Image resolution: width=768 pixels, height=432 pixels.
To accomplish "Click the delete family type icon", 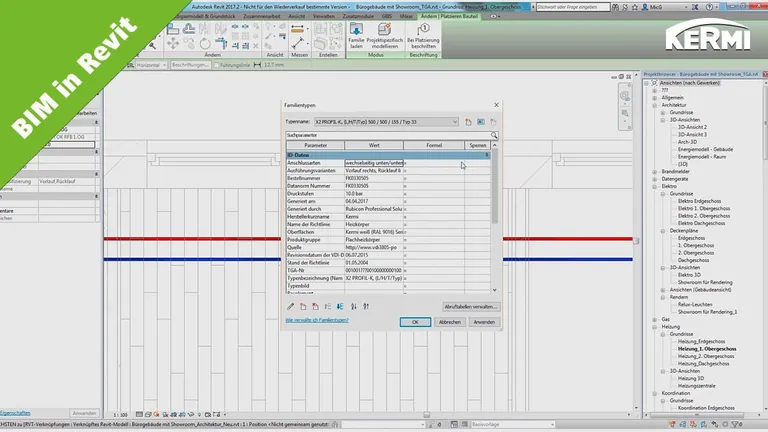I will point(492,121).
